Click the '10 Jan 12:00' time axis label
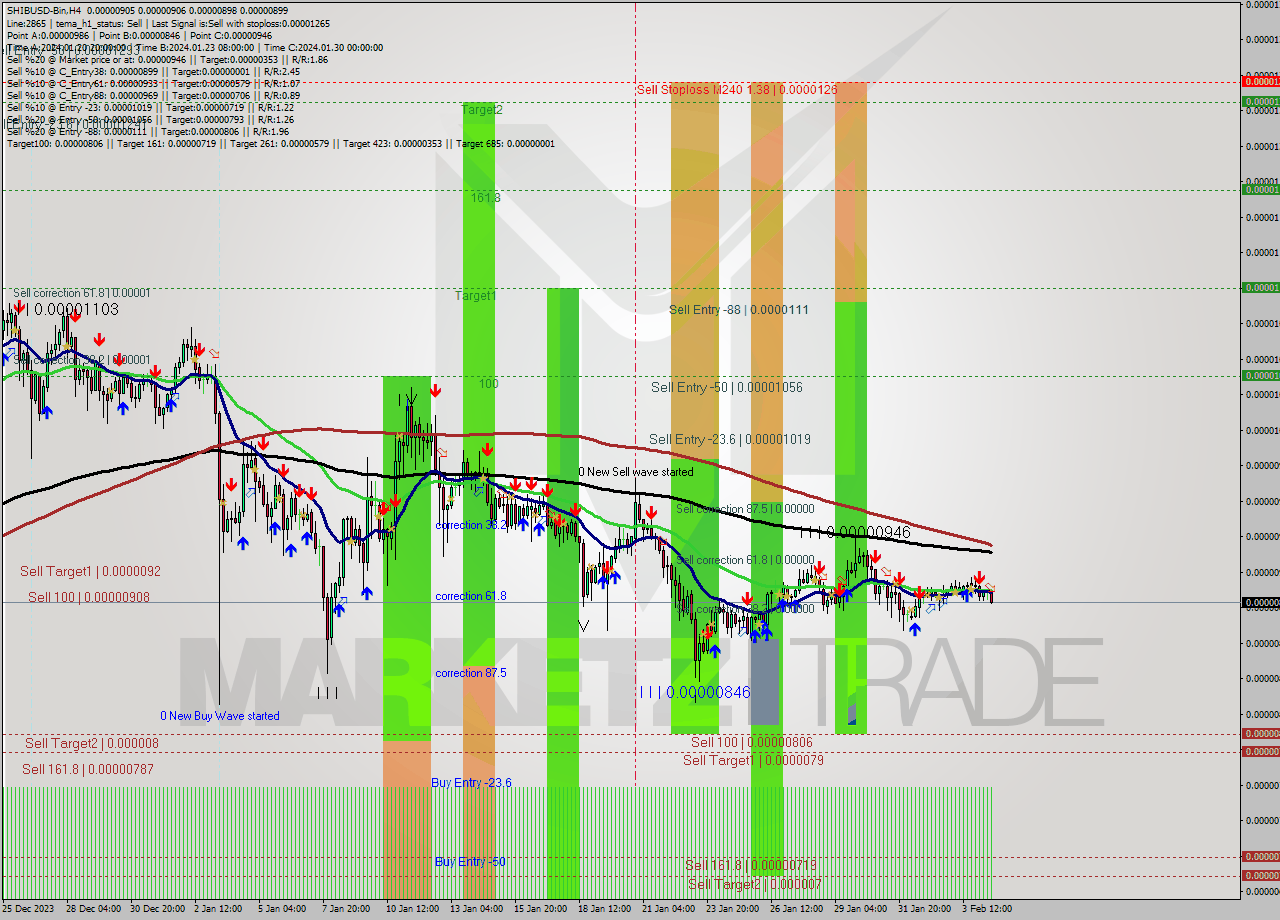Viewport: 1280px width, 920px height. coord(413,909)
